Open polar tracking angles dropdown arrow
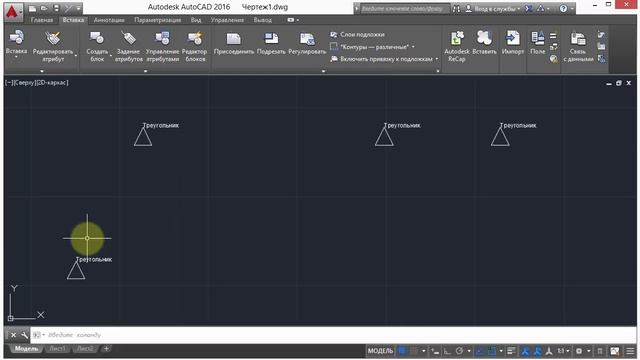Viewport: 640px width, 360px height. point(469,351)
